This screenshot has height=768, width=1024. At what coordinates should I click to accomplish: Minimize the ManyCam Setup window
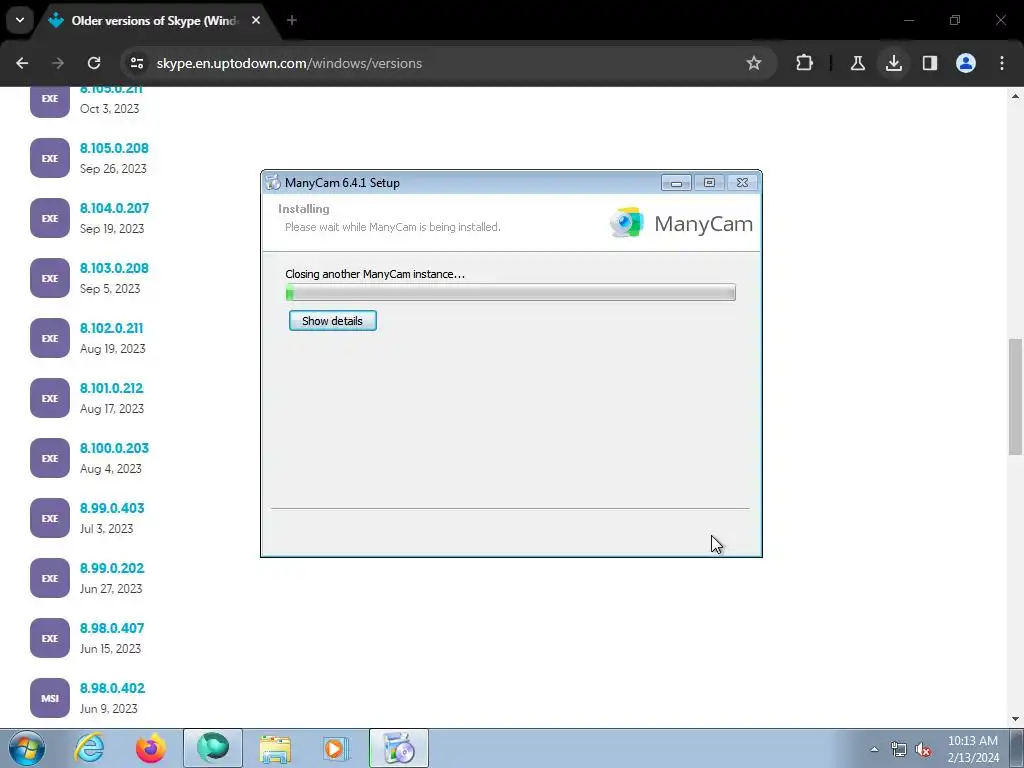tap(676, 183)
